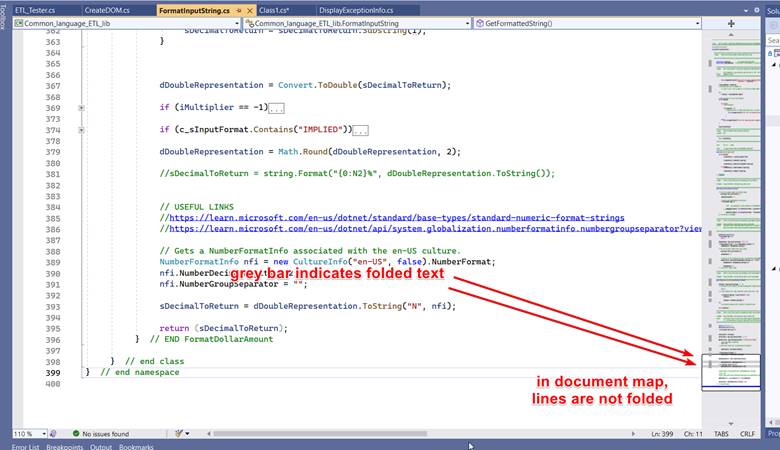Open the standard-numeric-format-strings documentation link
Screen dimensions: 780x450
(397, 218)
